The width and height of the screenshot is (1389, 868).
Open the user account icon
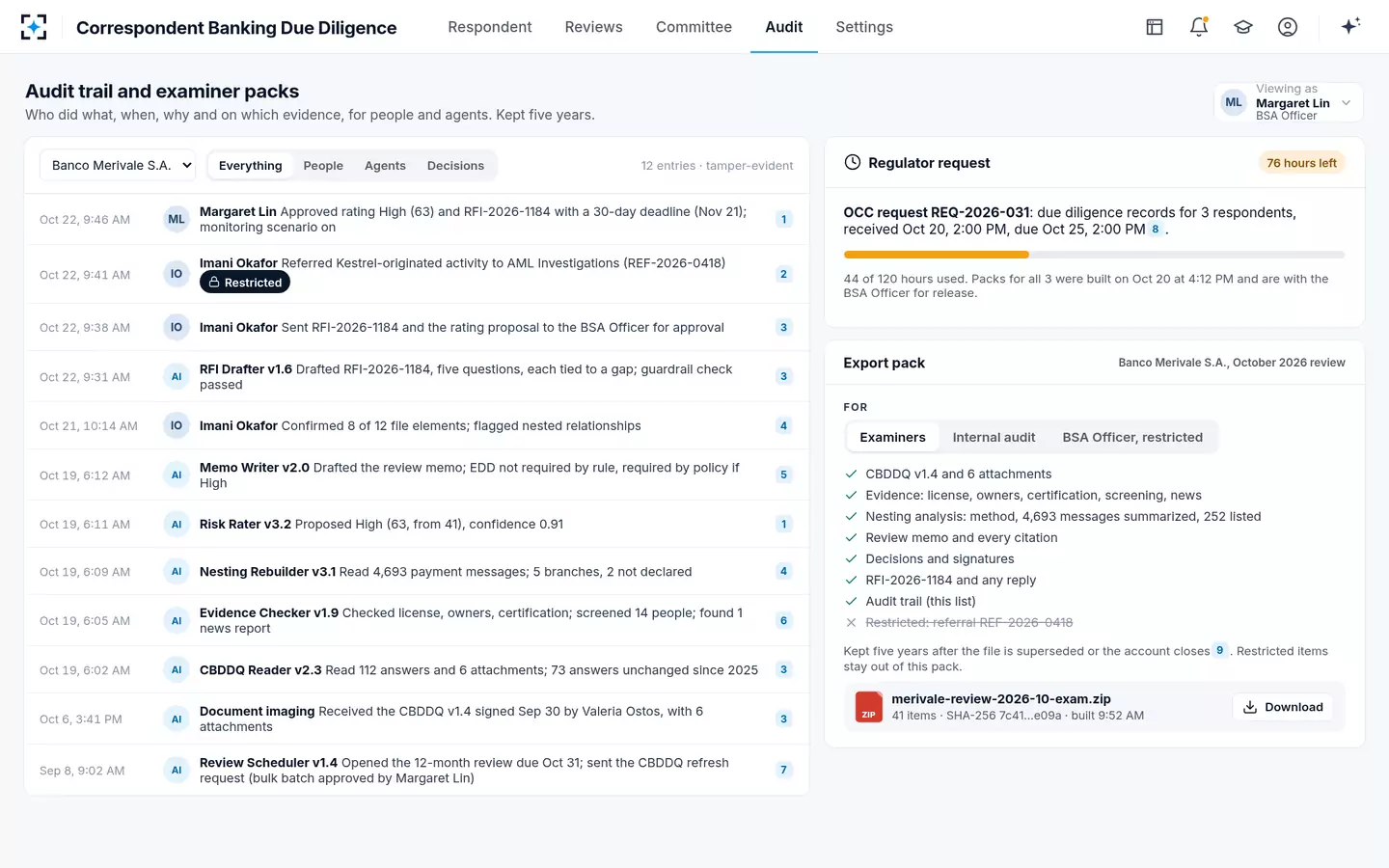(x=1288, y=27)
